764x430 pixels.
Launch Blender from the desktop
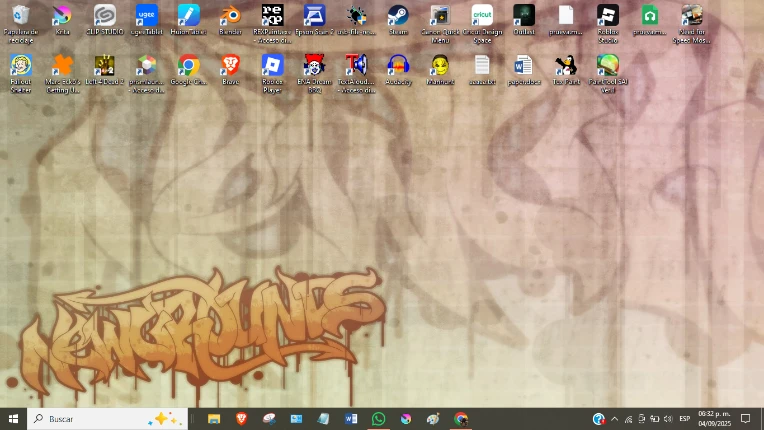pos(230,17)
